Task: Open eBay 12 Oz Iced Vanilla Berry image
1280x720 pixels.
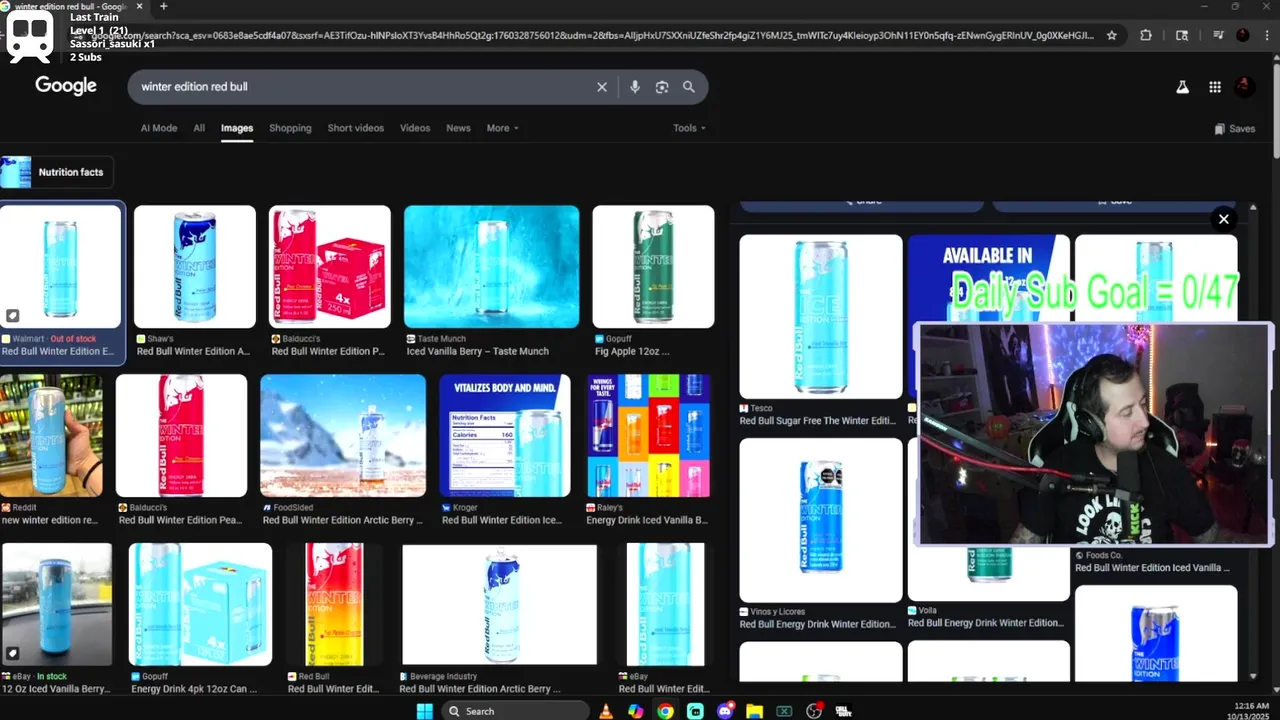Action: (56, 605)
